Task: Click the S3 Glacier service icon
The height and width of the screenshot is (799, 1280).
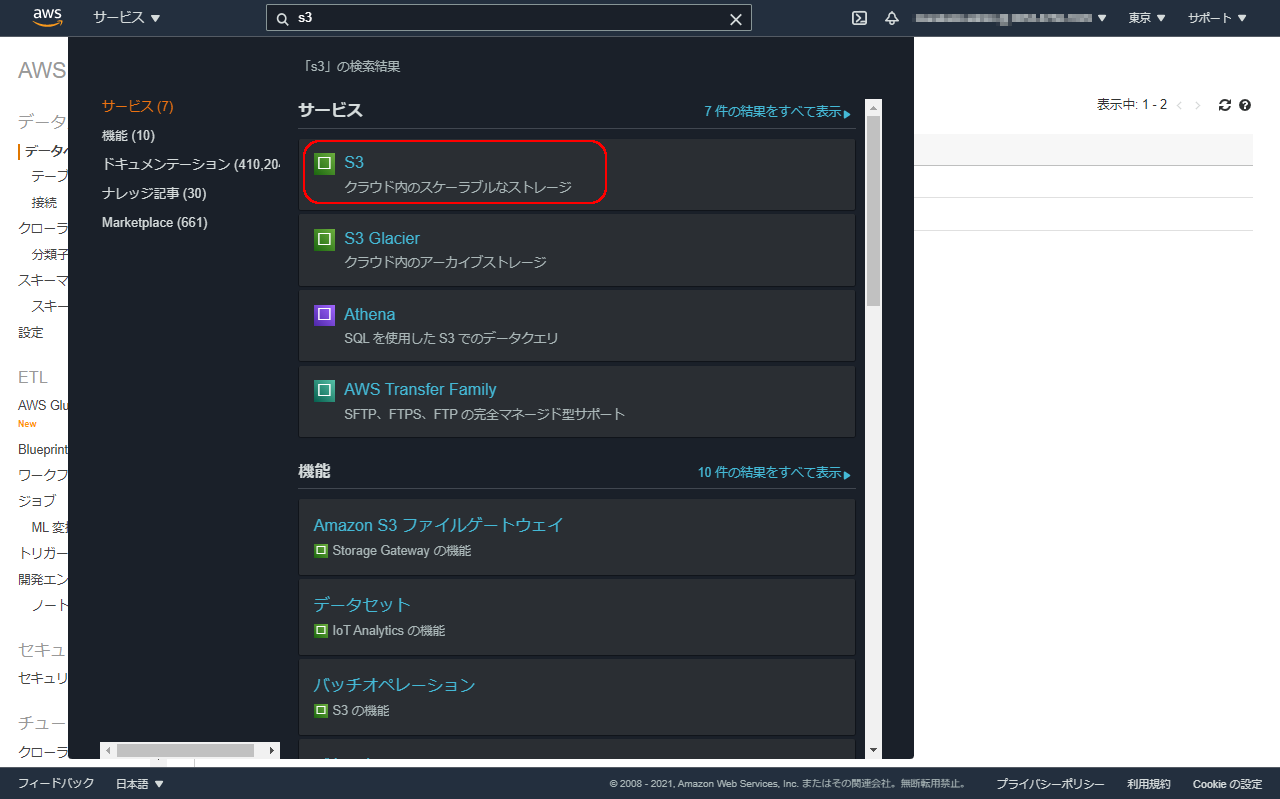Action: (322, 238)
